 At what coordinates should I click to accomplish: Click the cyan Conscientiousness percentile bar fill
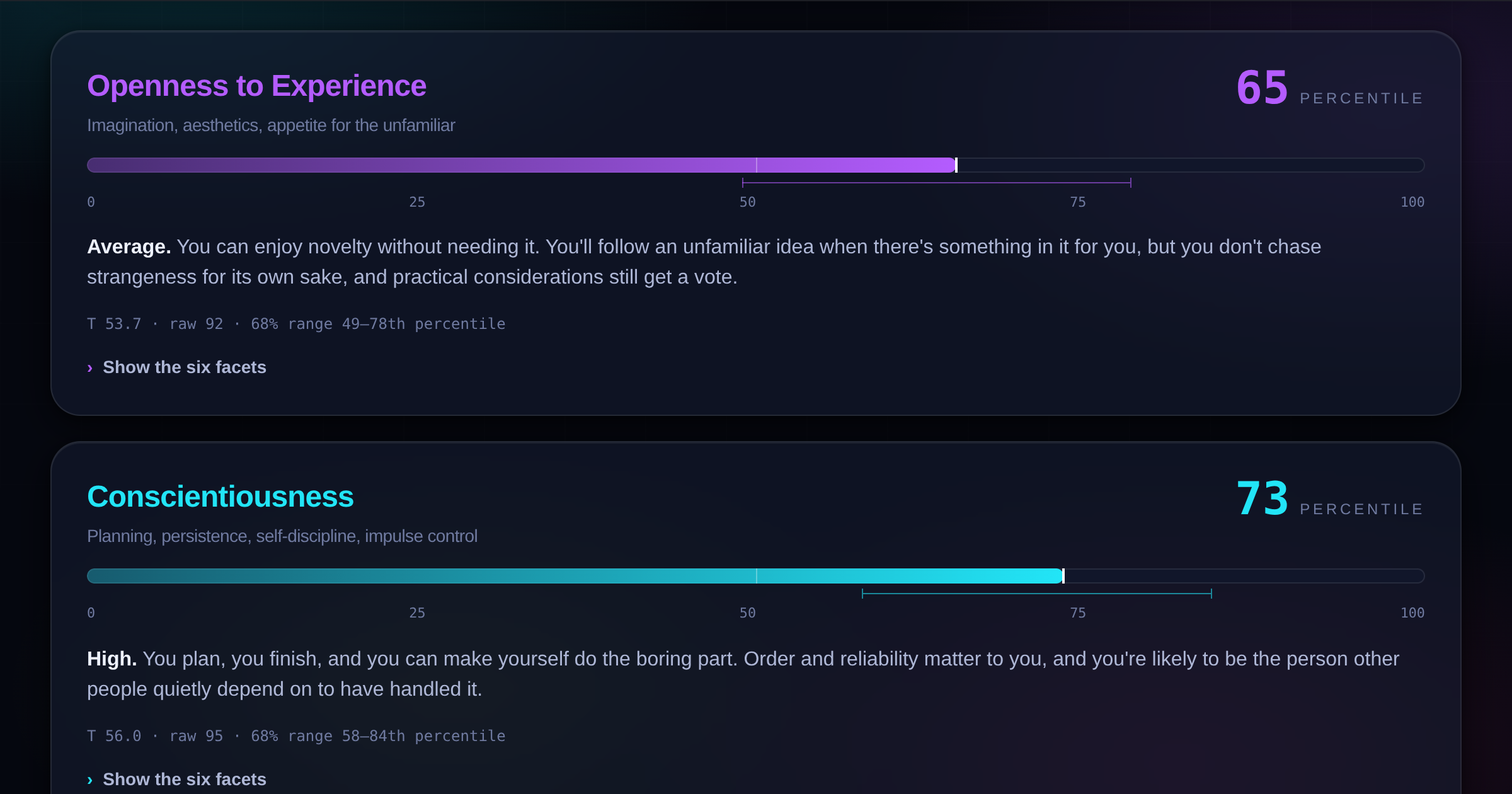point(575,576)
